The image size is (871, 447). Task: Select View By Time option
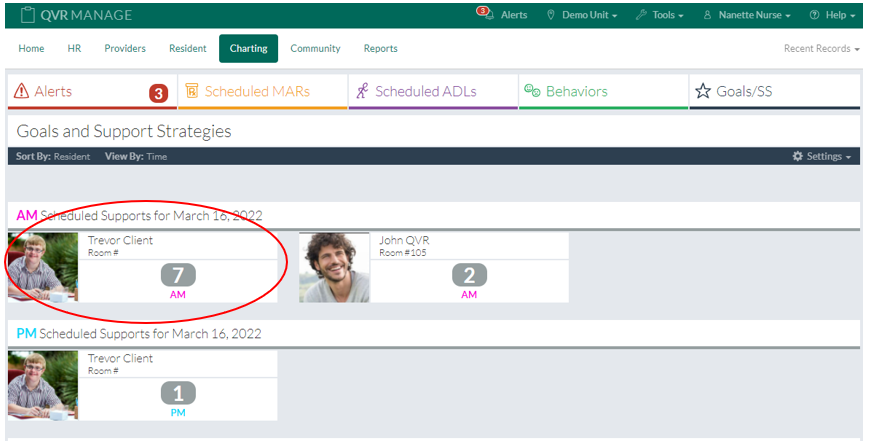[156, 157]
